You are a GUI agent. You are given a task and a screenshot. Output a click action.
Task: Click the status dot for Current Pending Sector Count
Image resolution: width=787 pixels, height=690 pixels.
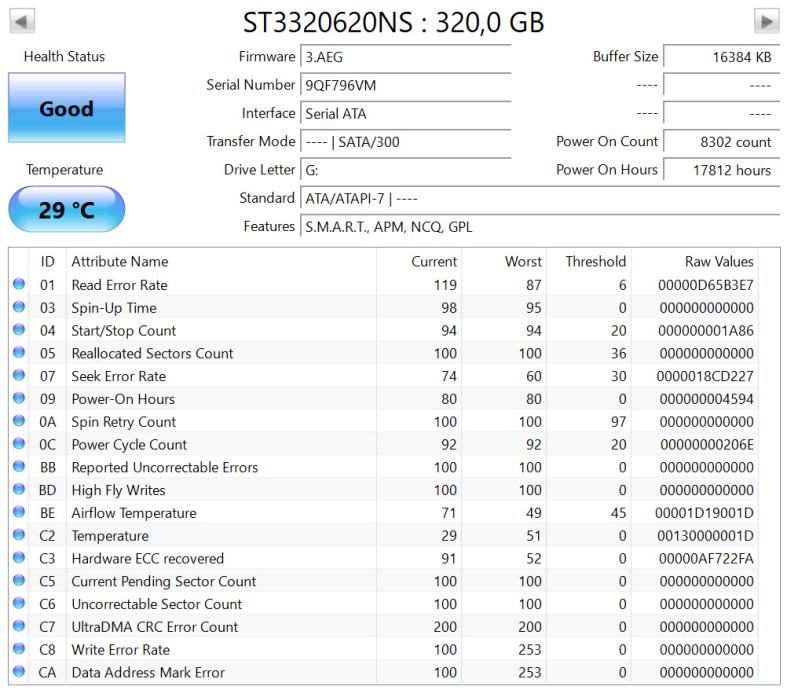point(19,580)
